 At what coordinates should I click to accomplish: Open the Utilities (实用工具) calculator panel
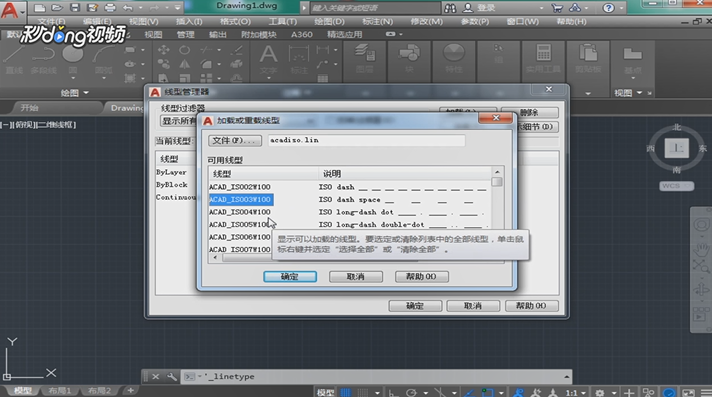tap(544, 59)
